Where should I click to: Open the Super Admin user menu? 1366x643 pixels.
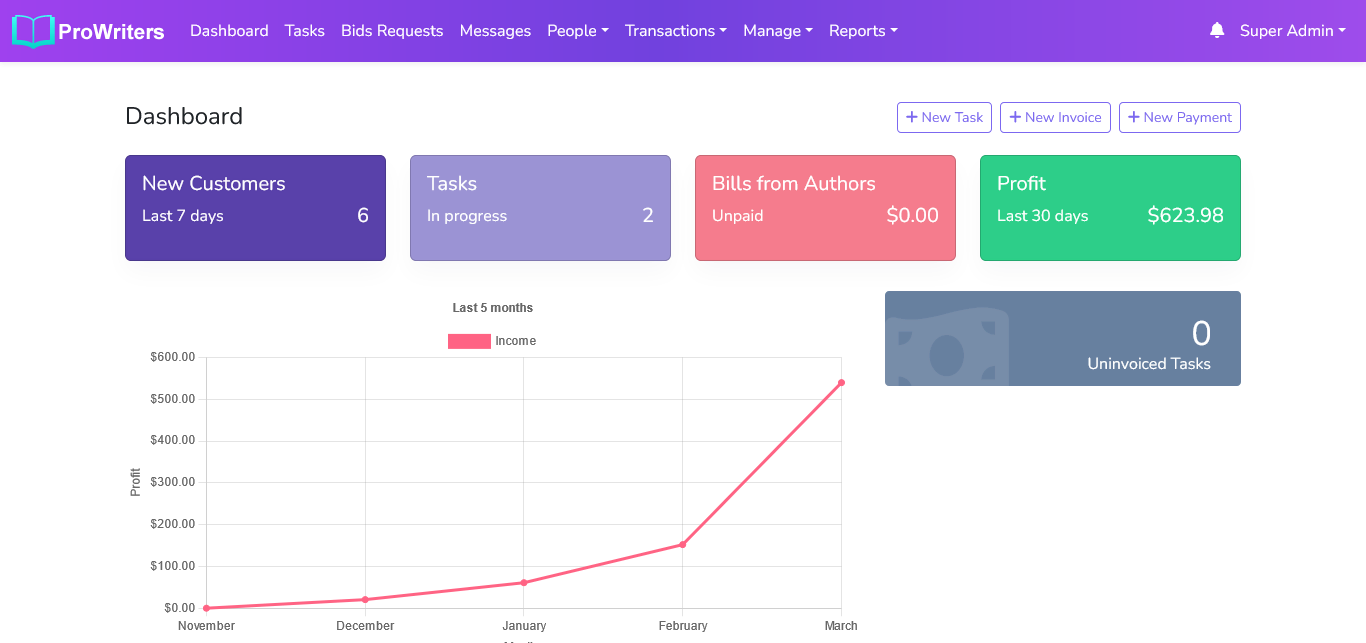tap(1292, 31)
